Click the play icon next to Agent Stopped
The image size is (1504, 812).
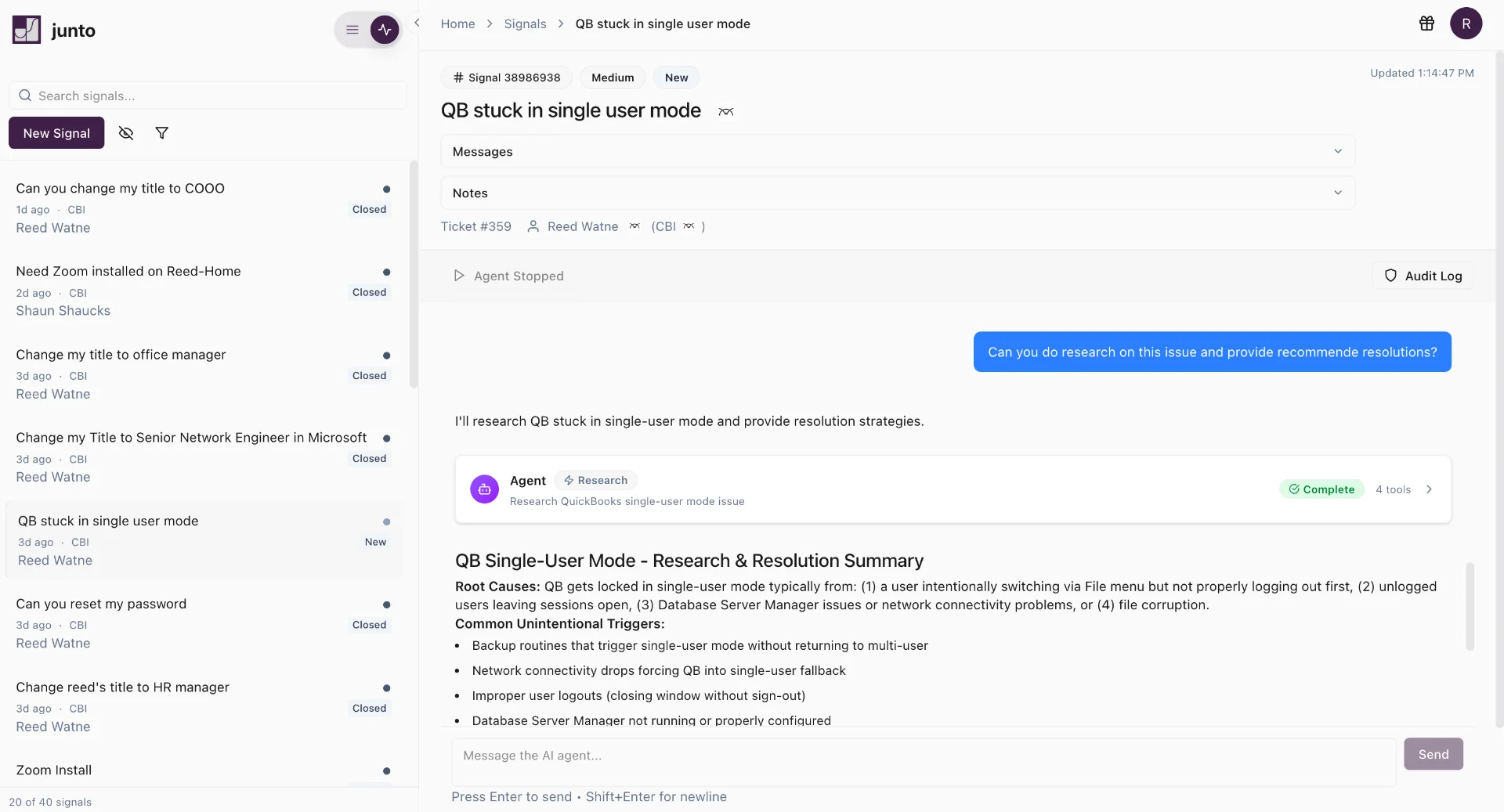tap(459, 276)
